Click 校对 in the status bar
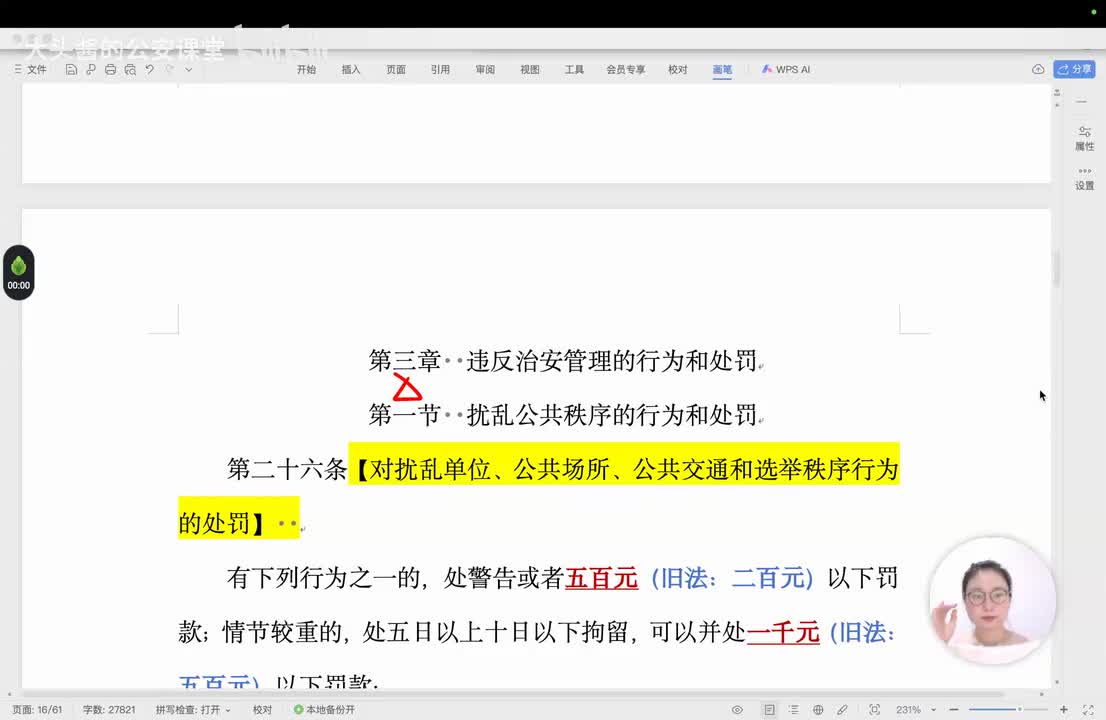This screenshot has width=1106, height=720. (x=262, y=709)
